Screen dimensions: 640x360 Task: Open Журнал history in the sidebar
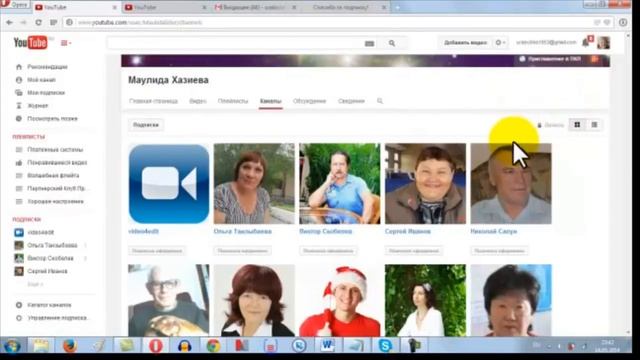pos(37,106)
